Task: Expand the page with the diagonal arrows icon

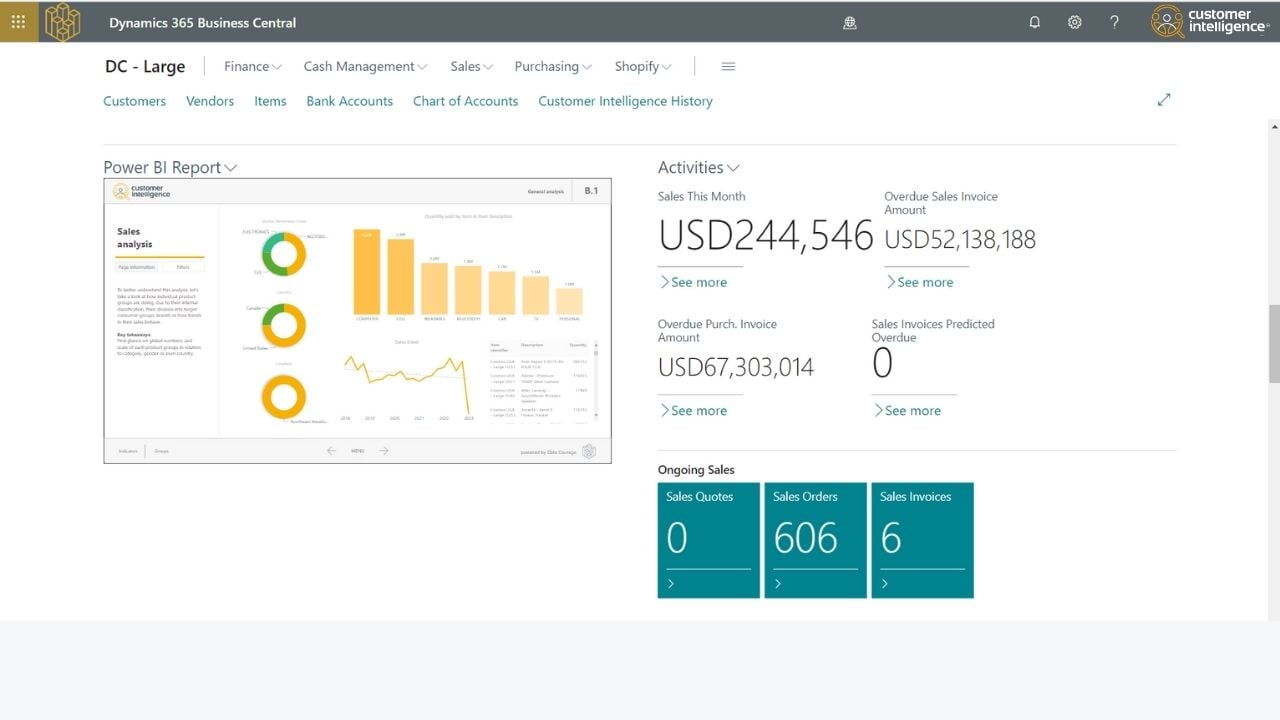Action: point(1164,100)
